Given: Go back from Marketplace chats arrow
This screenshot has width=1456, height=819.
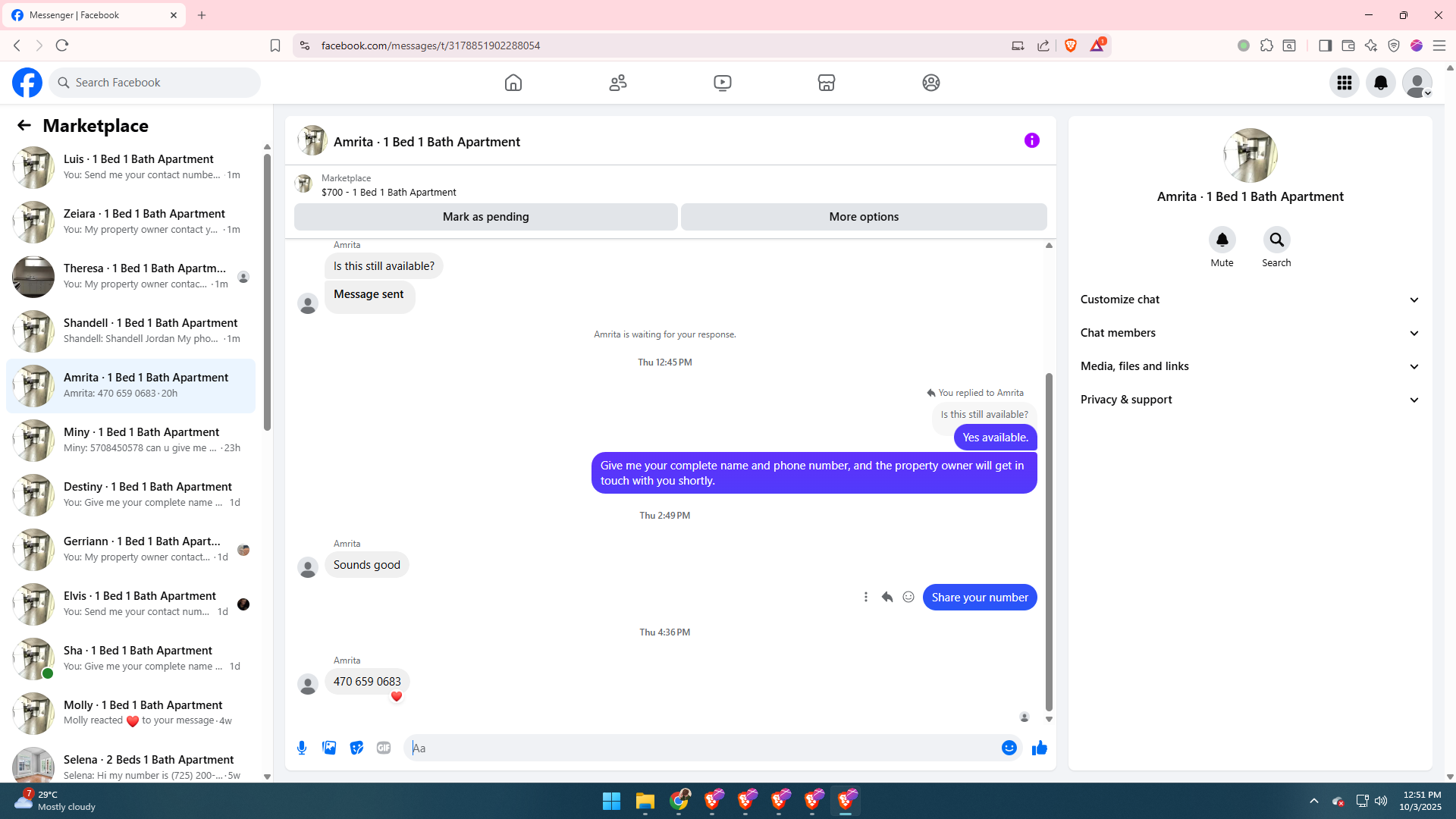Looking at the screenshot, I should (x=24, y=126).
